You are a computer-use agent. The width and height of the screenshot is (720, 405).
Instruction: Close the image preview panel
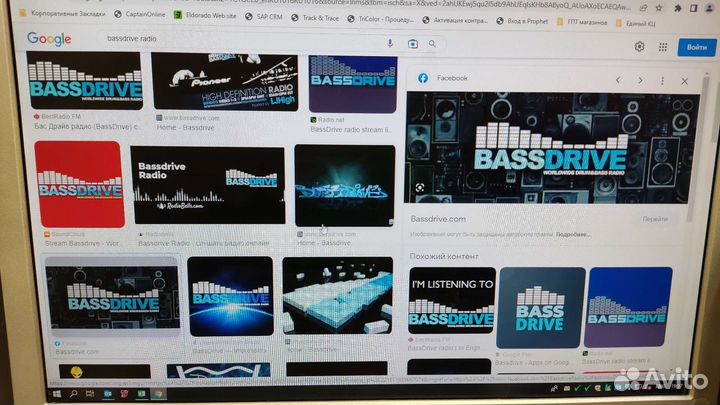coord(684,81)
